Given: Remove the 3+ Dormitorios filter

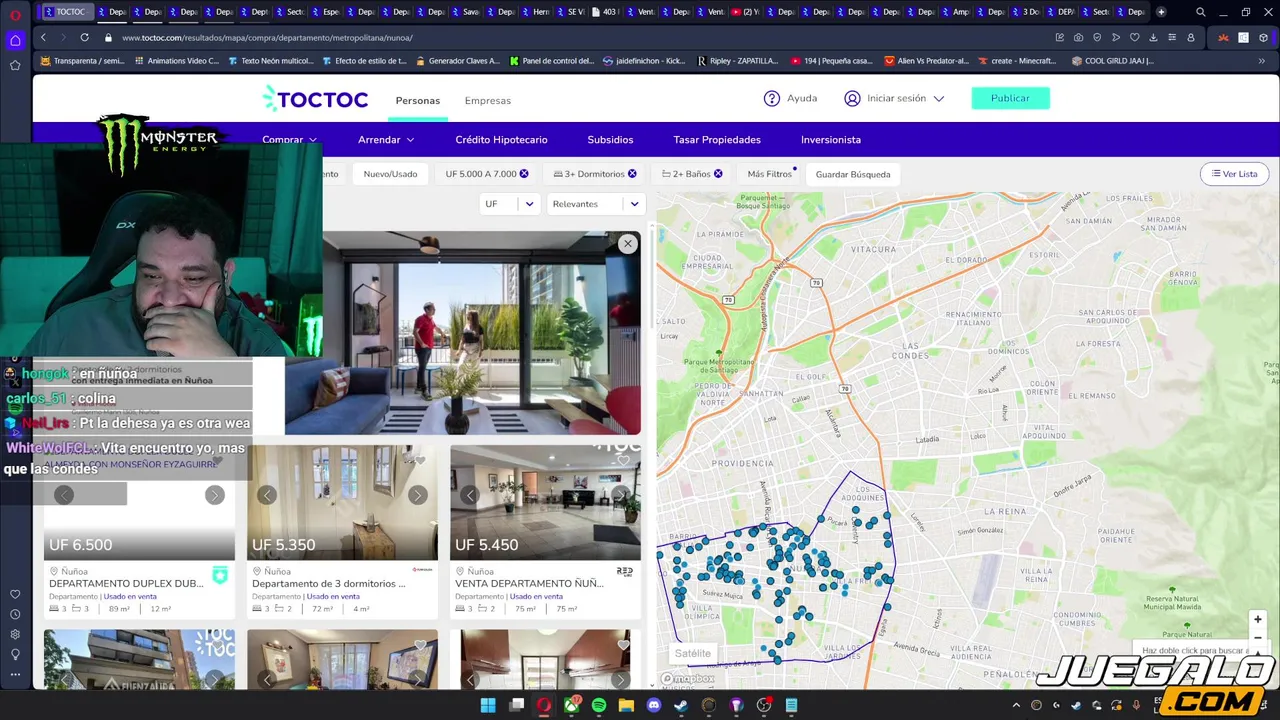Looking at the screenshot, I should point(632,174).
